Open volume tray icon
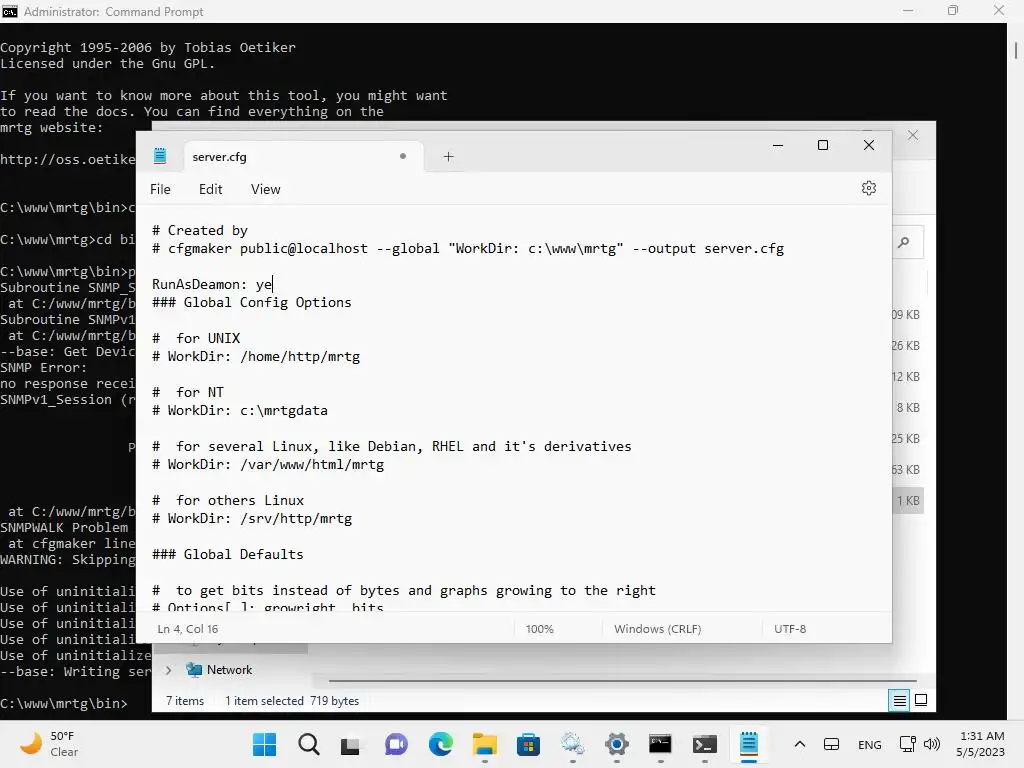 [932, 744]
